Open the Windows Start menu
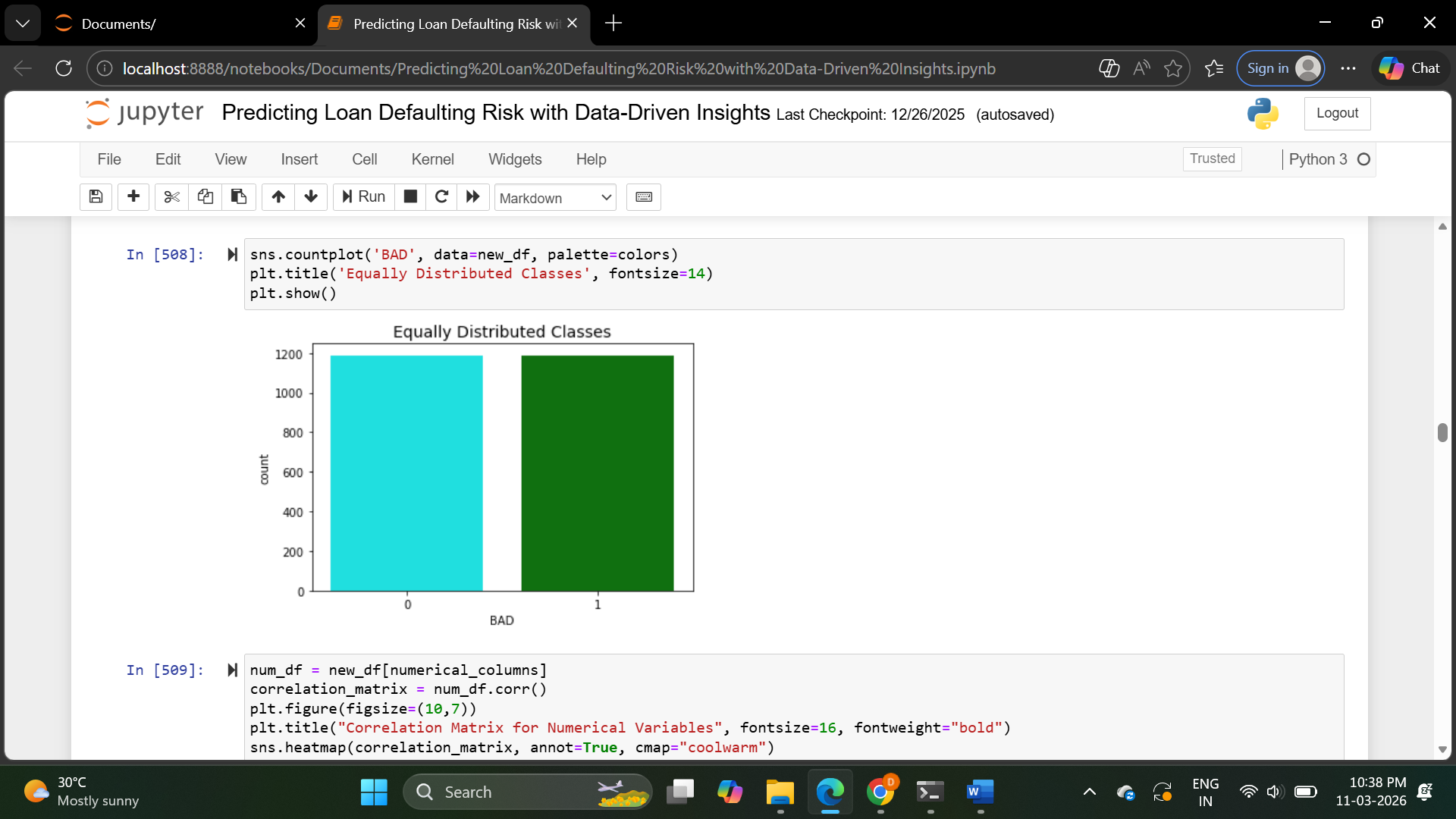This screenshot has width=1456, height=819. point(374,792)
